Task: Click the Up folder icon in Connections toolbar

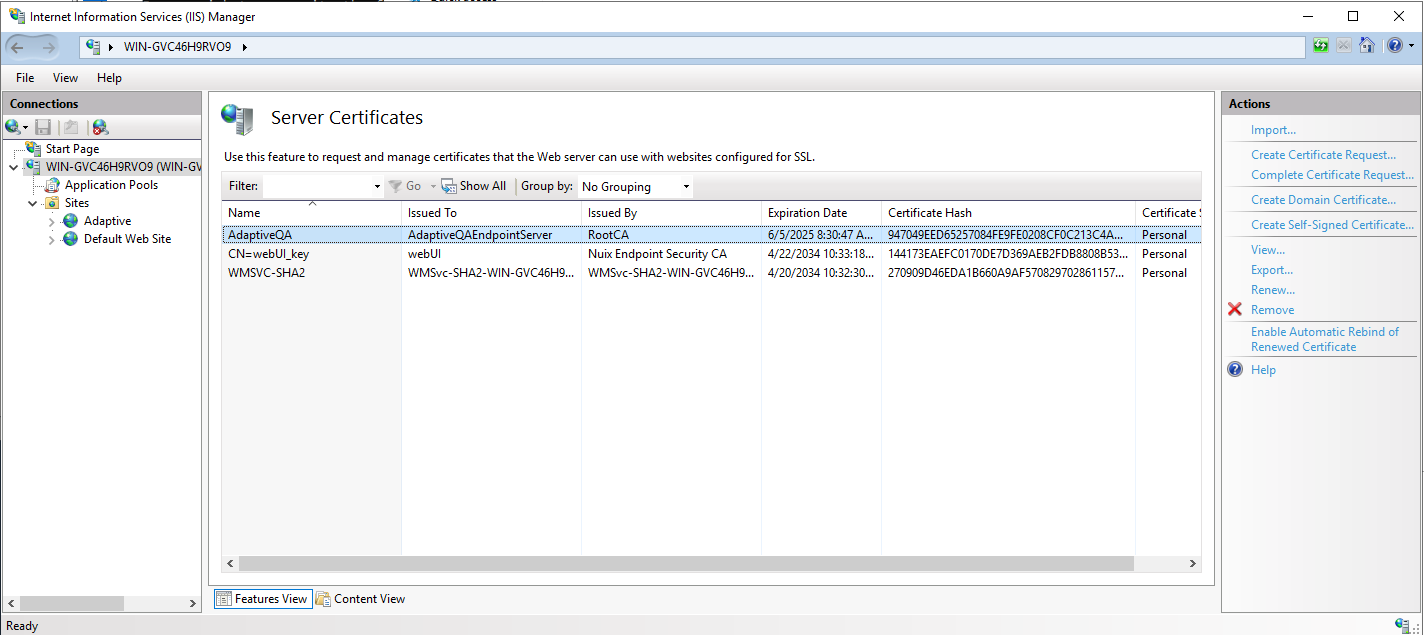Action: point(70,127)
